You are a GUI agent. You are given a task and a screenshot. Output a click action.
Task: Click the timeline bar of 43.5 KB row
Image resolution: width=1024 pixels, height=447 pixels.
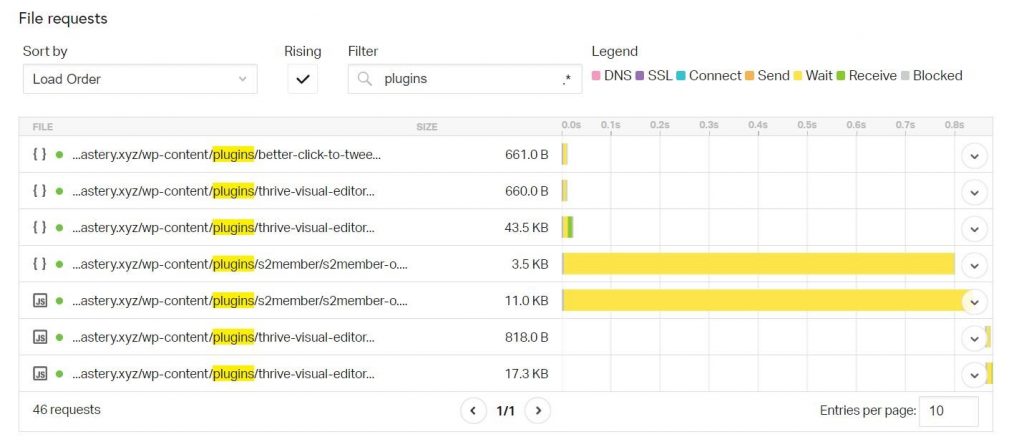point(568,228)
